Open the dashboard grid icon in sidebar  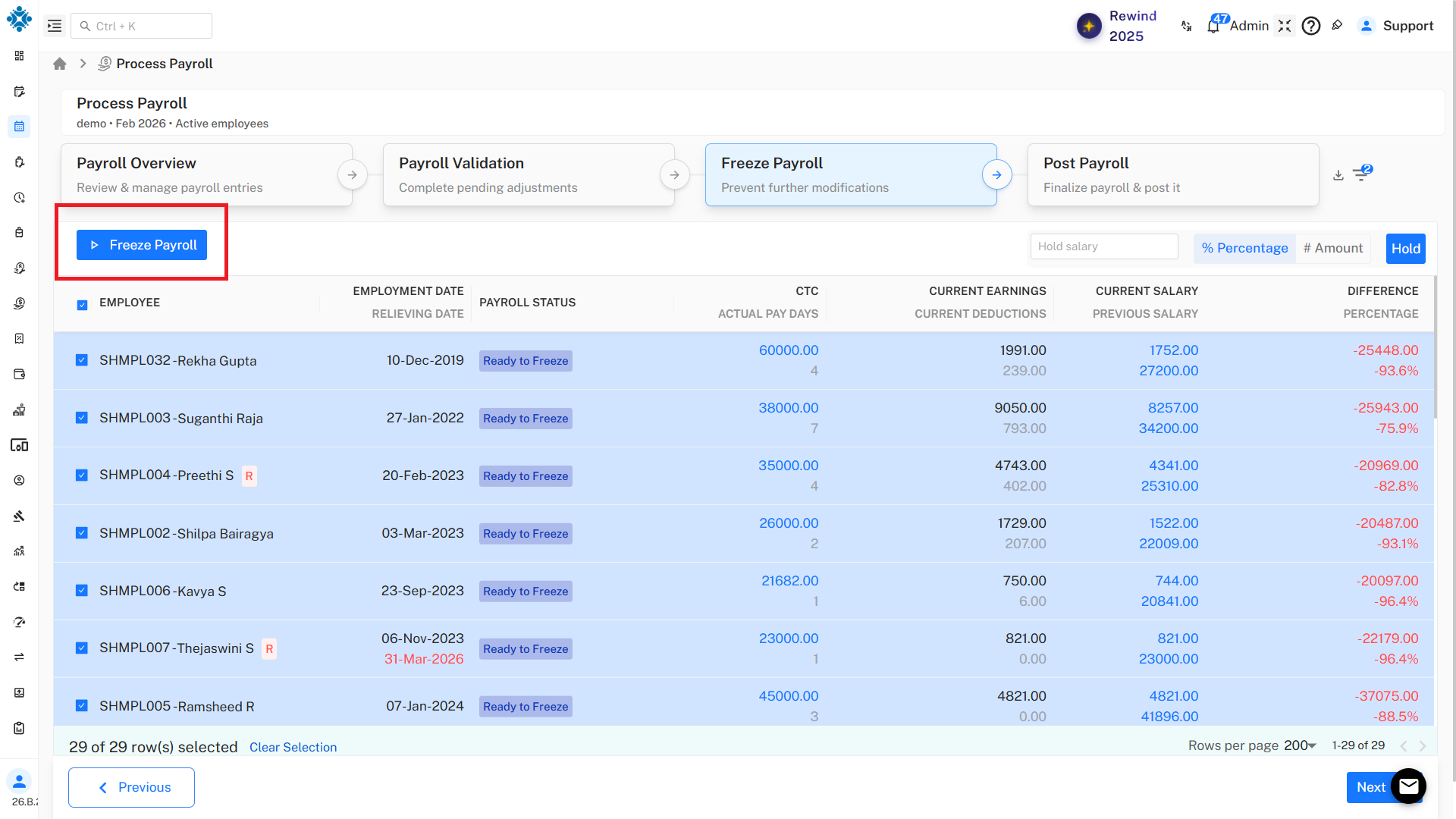coord(19,55)
